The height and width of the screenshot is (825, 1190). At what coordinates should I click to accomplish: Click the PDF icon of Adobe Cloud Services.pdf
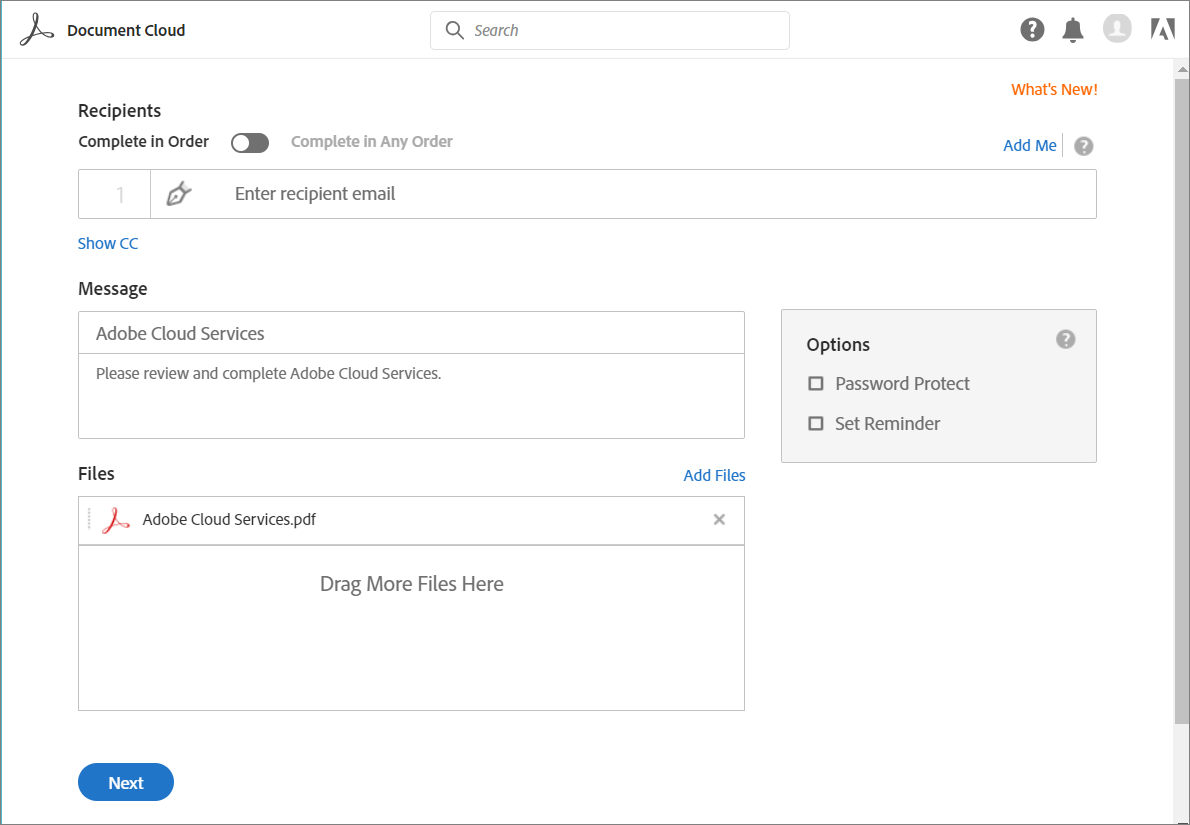pos(116,520)
